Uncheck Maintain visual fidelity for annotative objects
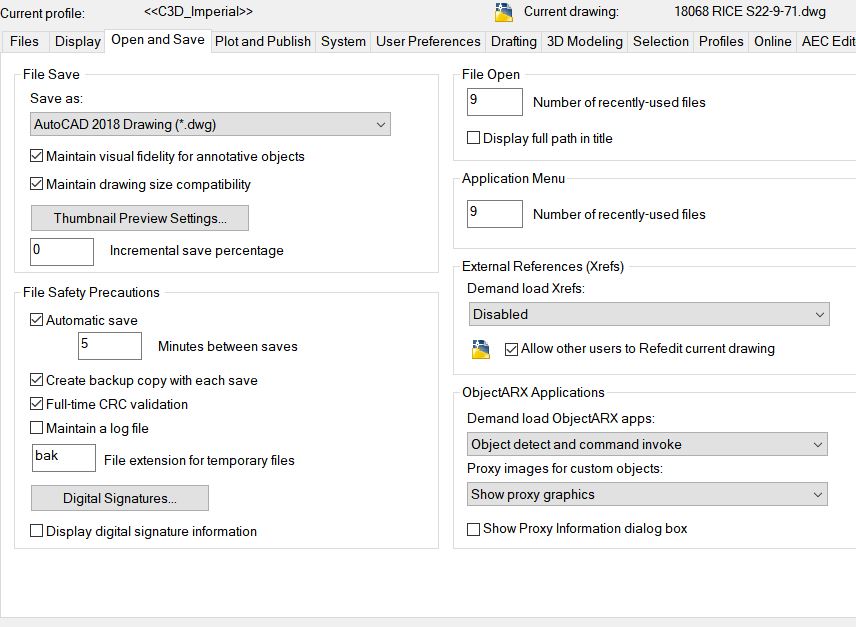Screen dimensions: 856x627 pyautogui.click(x=37, y=156)
